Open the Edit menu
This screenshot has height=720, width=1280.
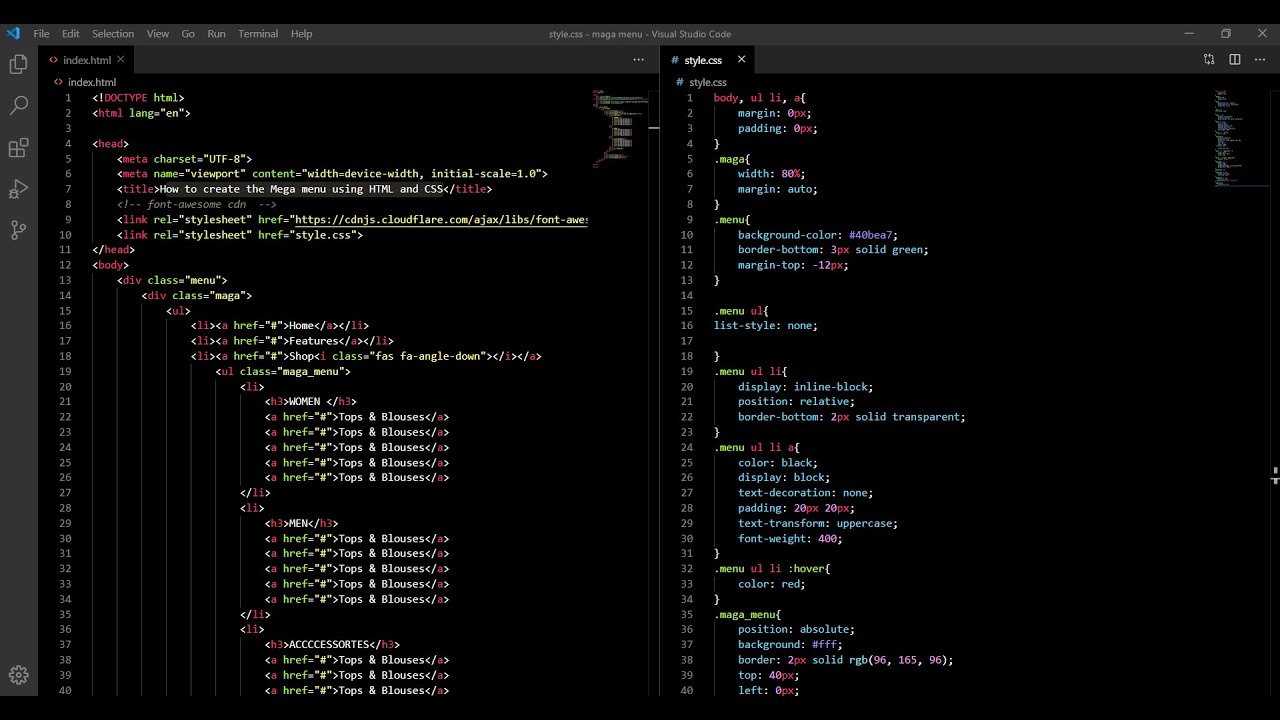pyautogui.click(x=71, y=33)
